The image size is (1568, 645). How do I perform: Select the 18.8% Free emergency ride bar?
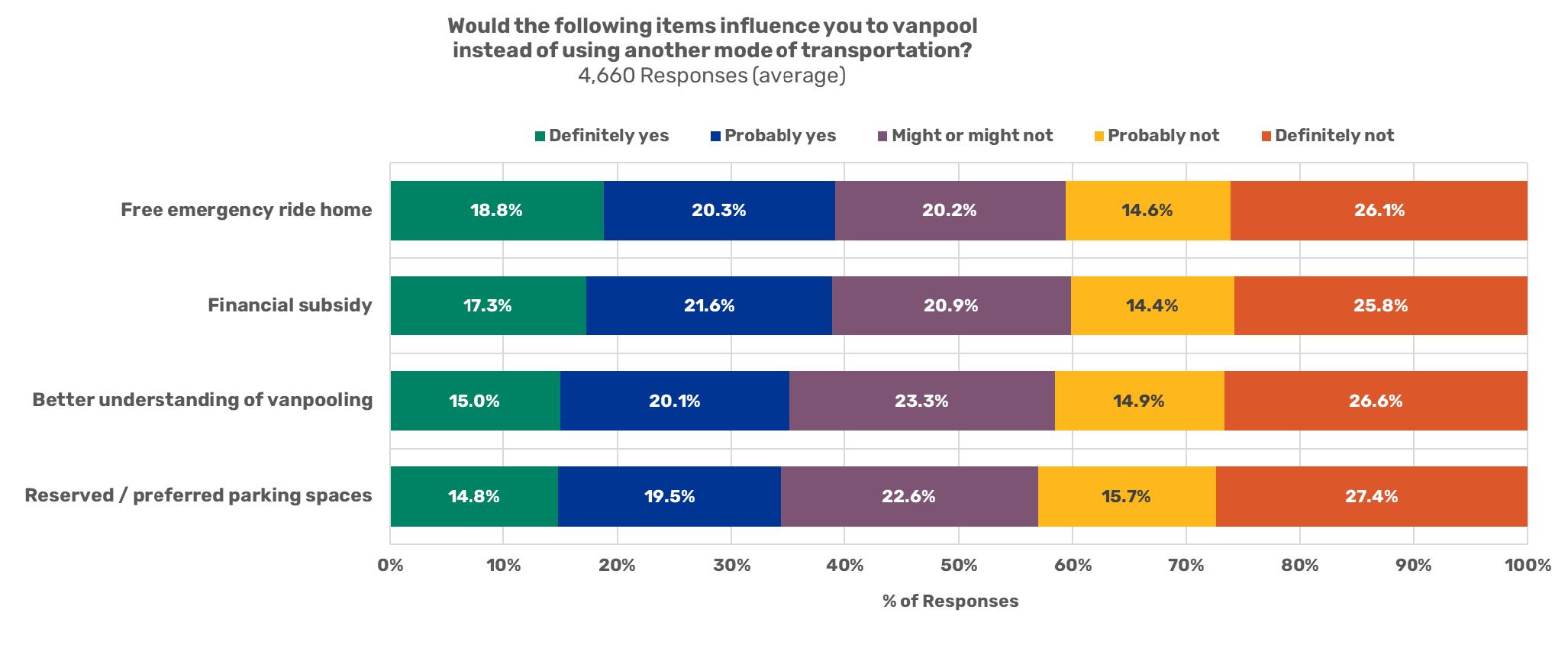(497, 211)
